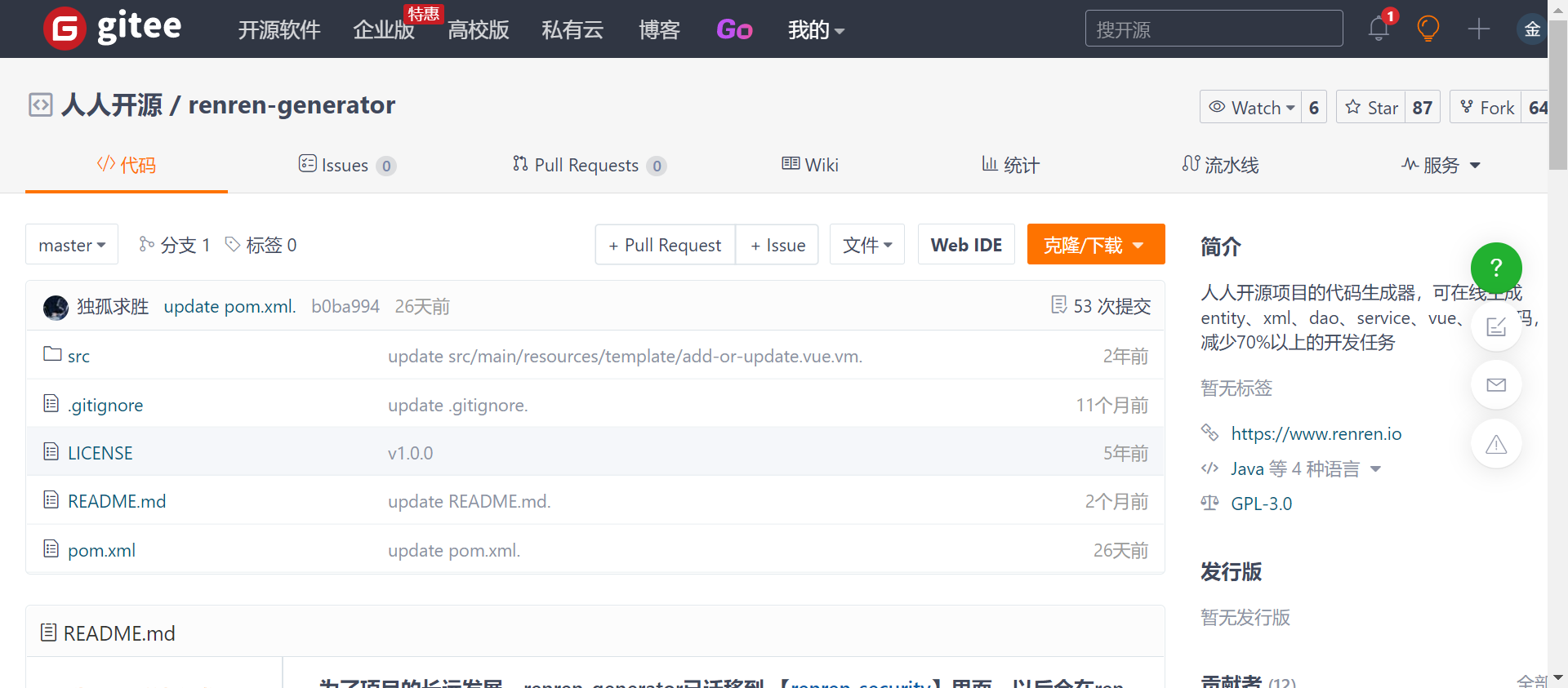Click the Fork button

click(1486, 107)
